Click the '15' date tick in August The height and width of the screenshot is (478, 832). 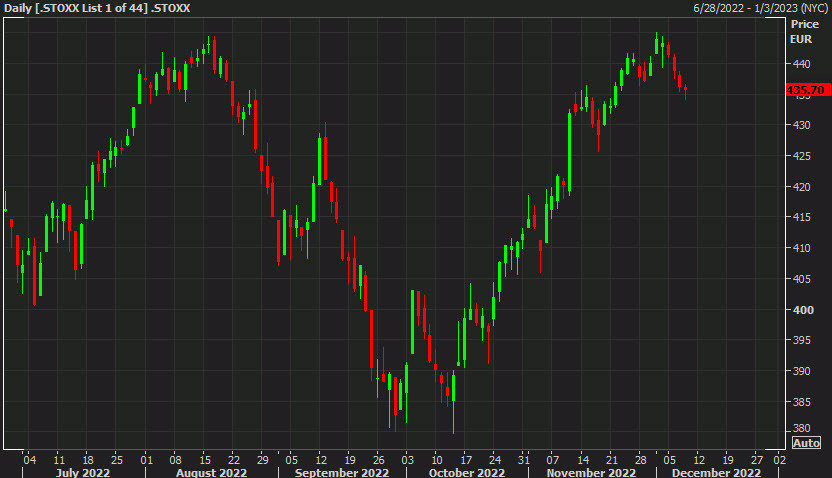pyautogui.click(x=205, y=460)
